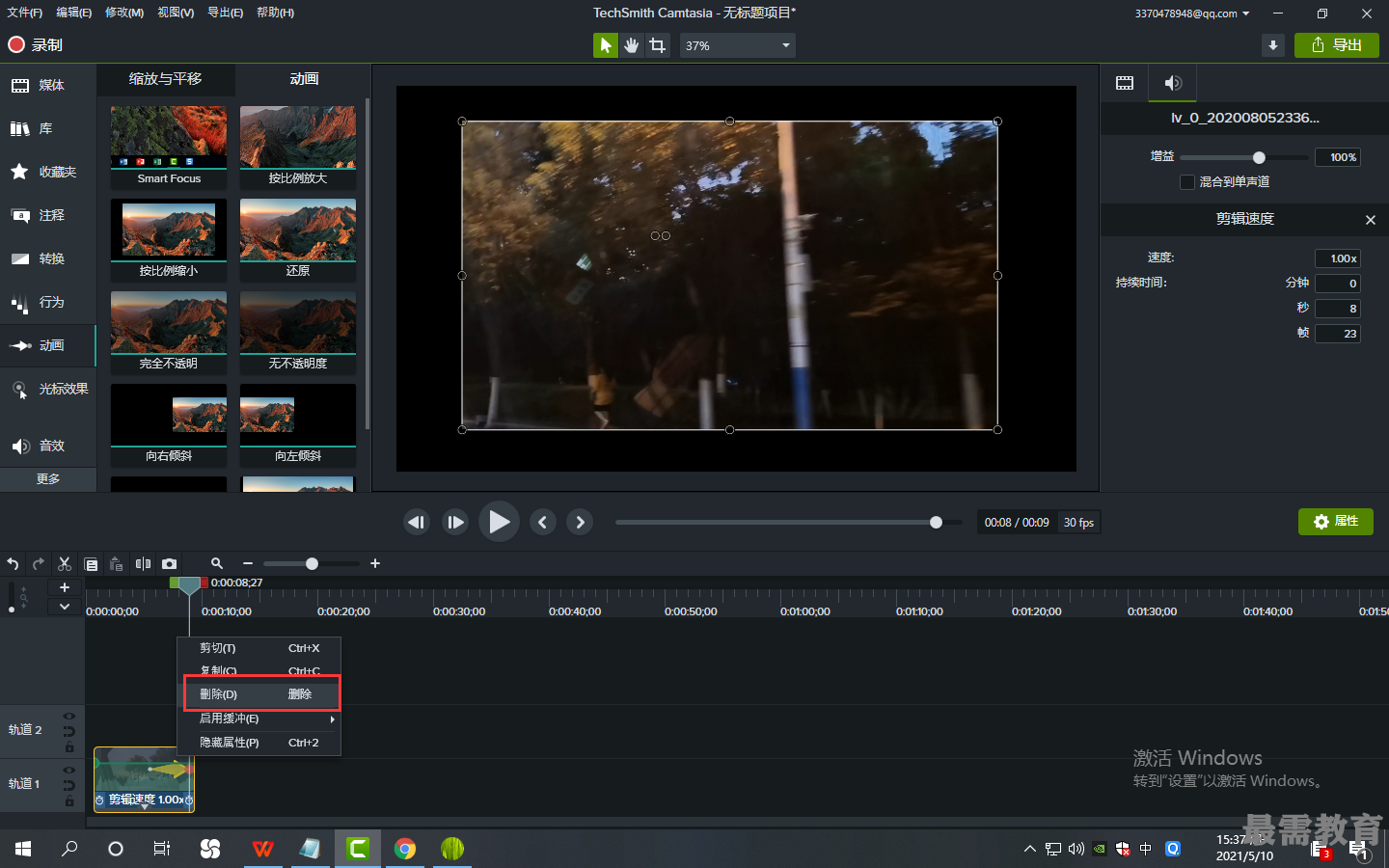Click the camera snapshot icon on timeline toolbar
Viewport: 1389px width, 868px height.
(x=169, y=563)
